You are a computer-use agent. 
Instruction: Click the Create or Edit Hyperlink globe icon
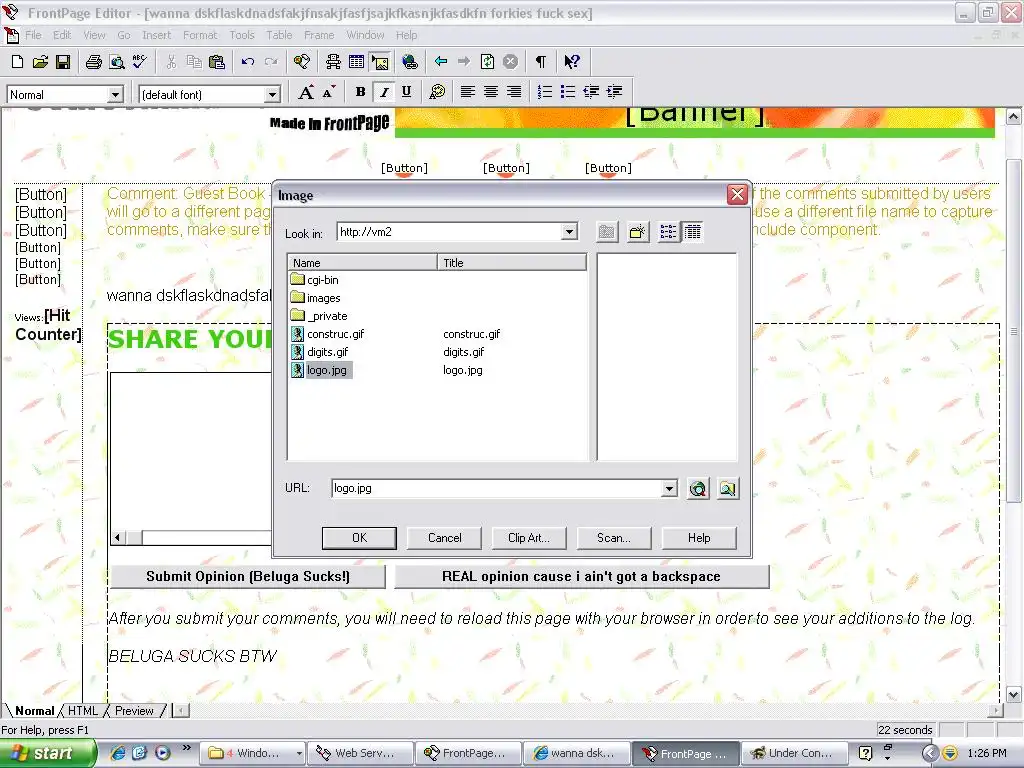coord(409,62)
